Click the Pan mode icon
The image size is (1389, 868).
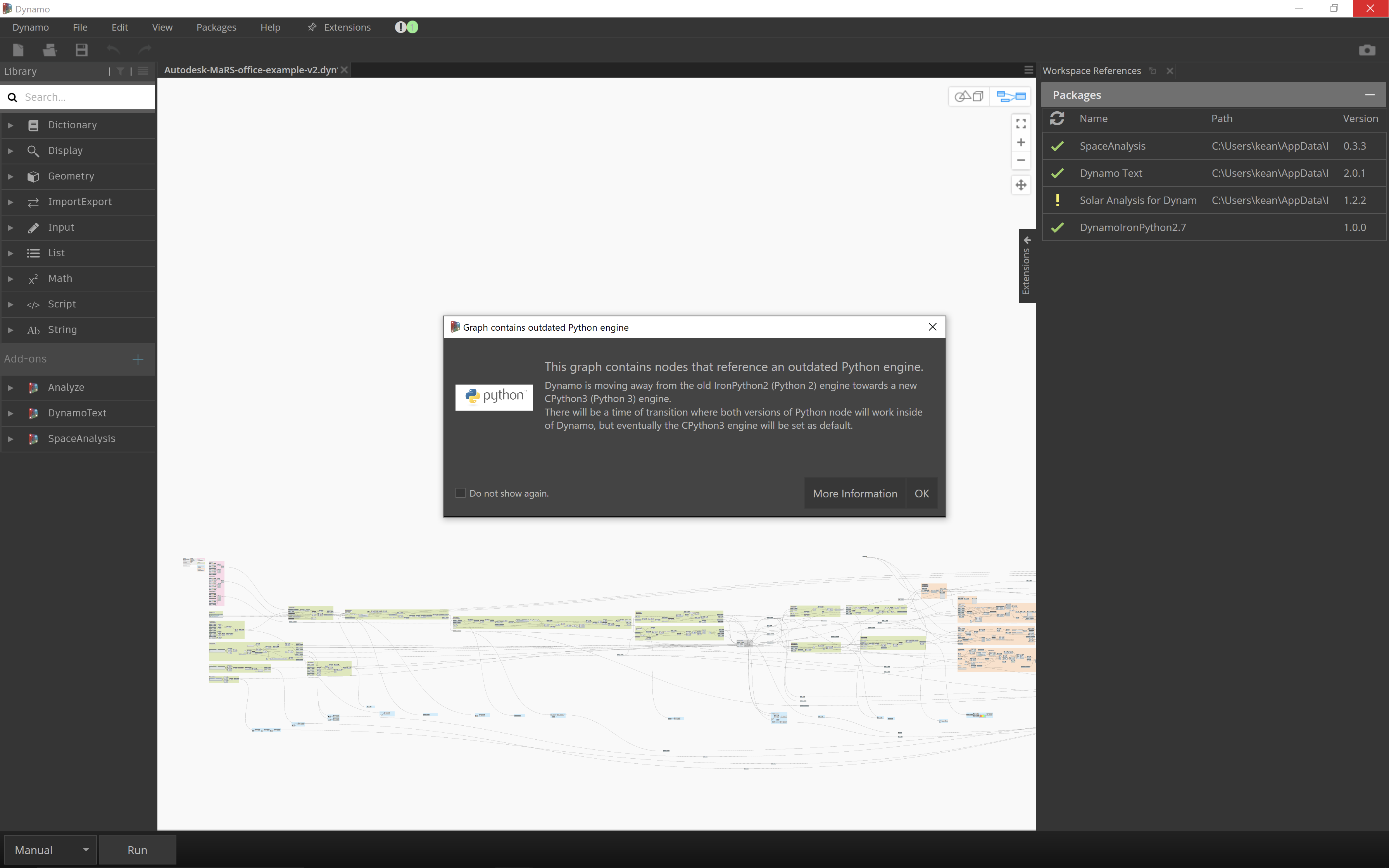1020,185
